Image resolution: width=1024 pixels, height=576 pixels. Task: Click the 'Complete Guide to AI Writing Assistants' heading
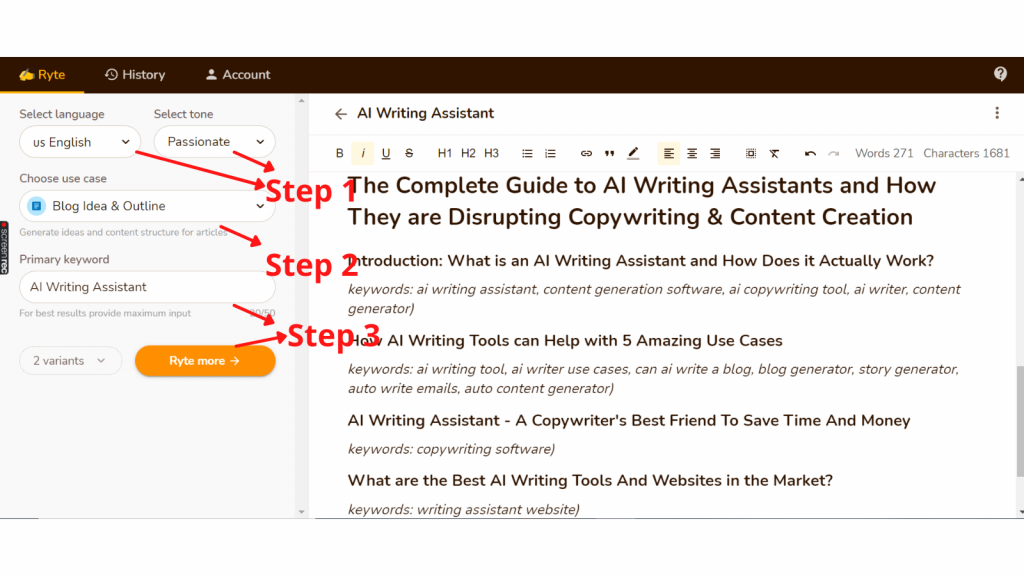pyautogui.click(x=641, y=201)
